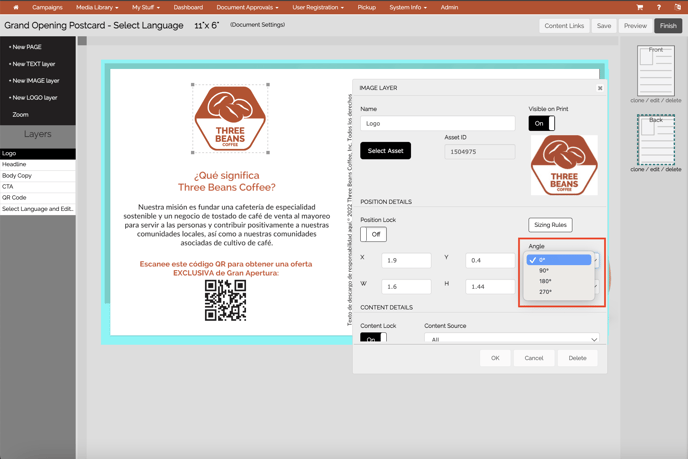Toggle the Position Lock switch
Viewport: 688px width, 459px height.
[x=373, y=234]
